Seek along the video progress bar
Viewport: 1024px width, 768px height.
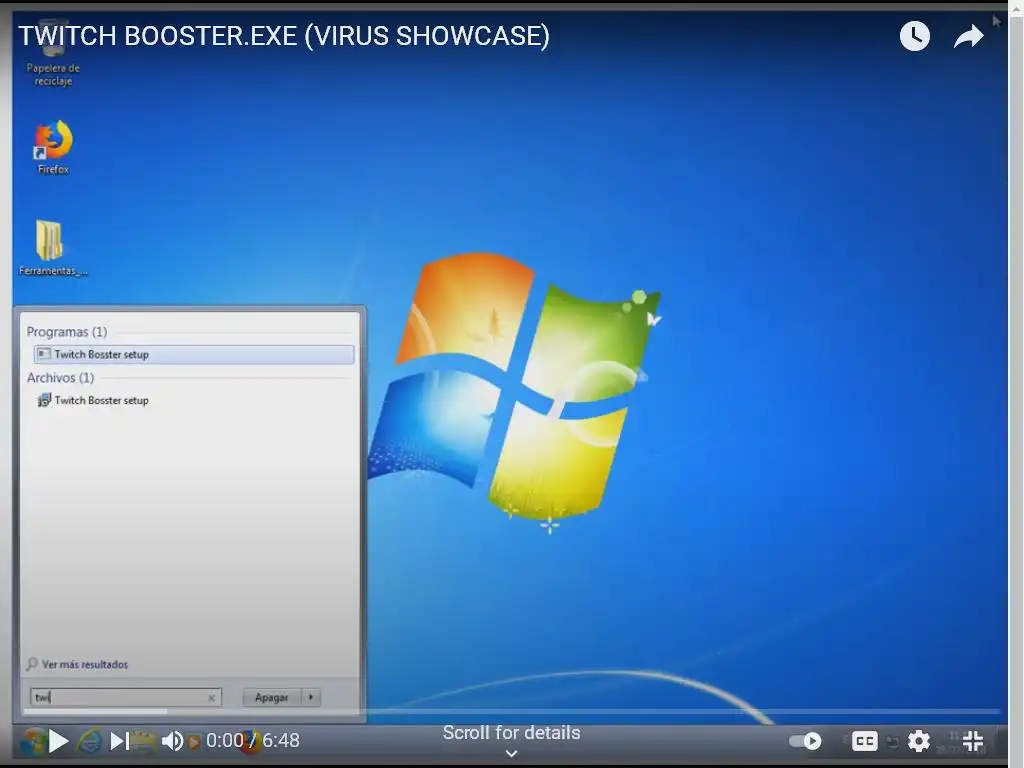(512, 711)
